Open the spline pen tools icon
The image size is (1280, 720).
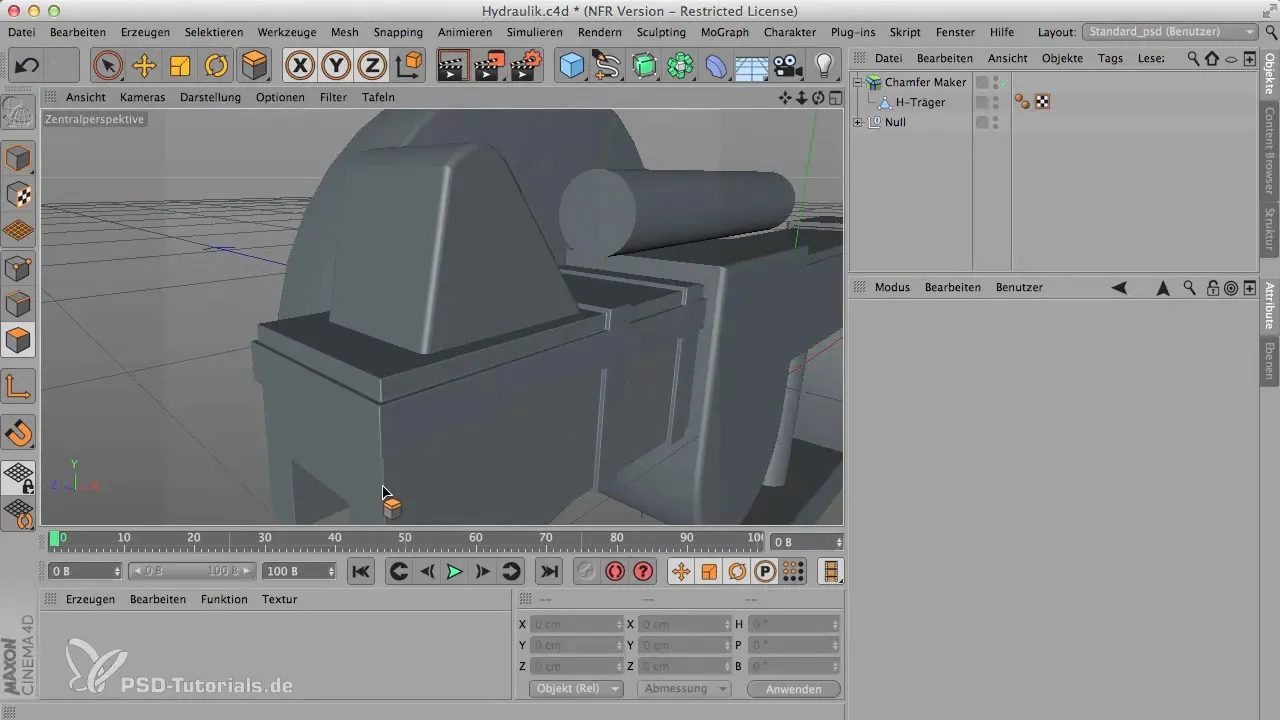(x=608, y=66)
